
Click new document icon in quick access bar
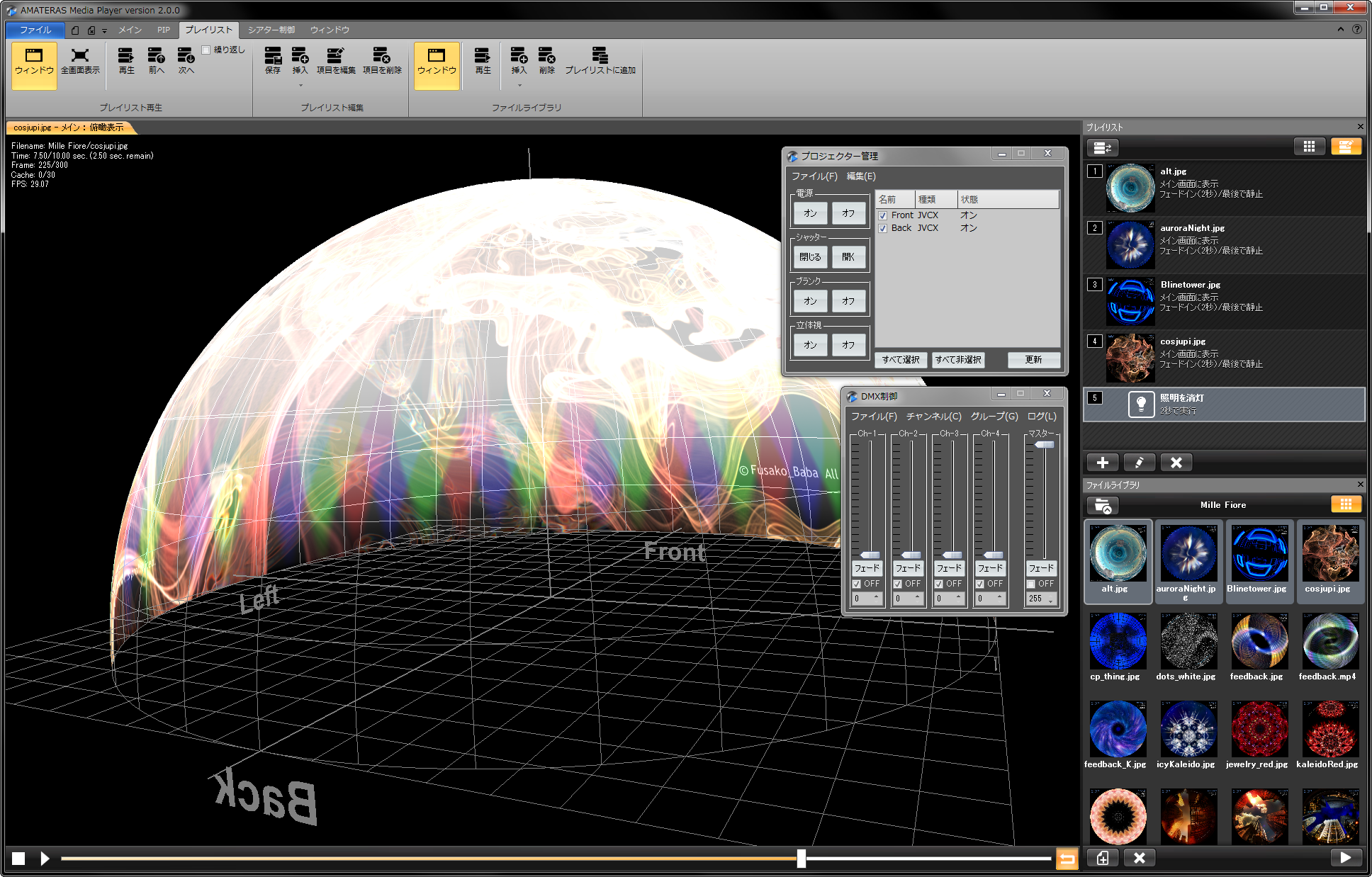pyautogui.click(x=76, y=30)
